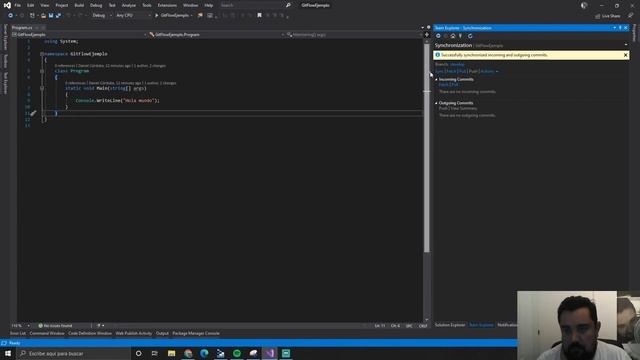Open the Actions dropdown in Synchronization
The height and width of the screenshot is (360, 640).
pyautogui.click(x=489, y=71)
